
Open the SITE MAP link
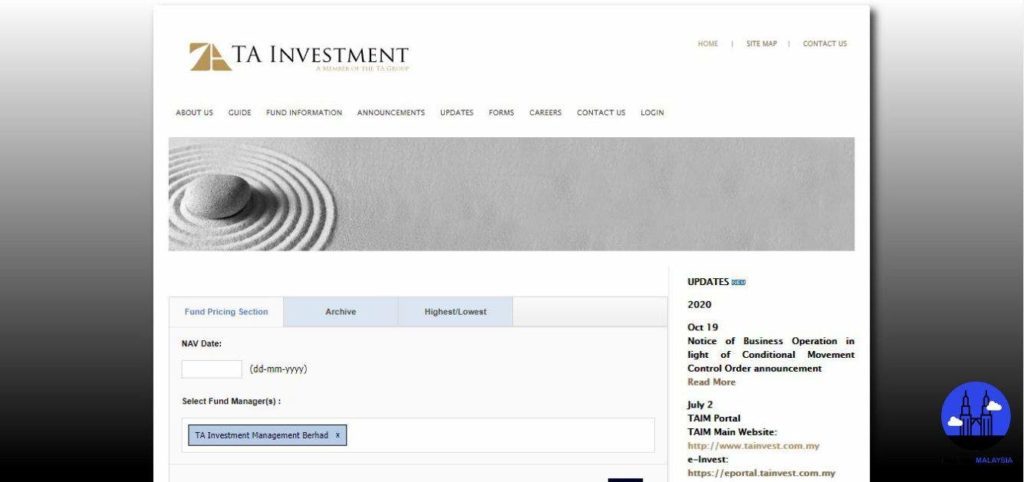tap(761, 44)
